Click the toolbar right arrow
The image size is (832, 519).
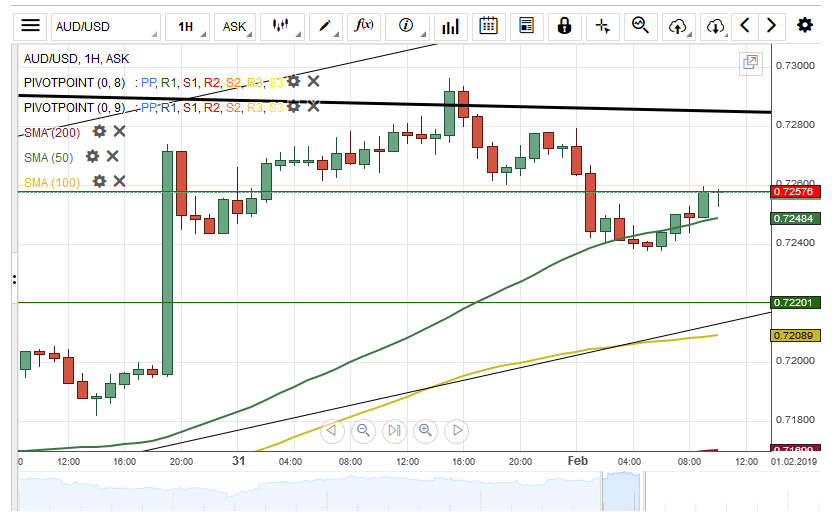click(x=772, y=25)
